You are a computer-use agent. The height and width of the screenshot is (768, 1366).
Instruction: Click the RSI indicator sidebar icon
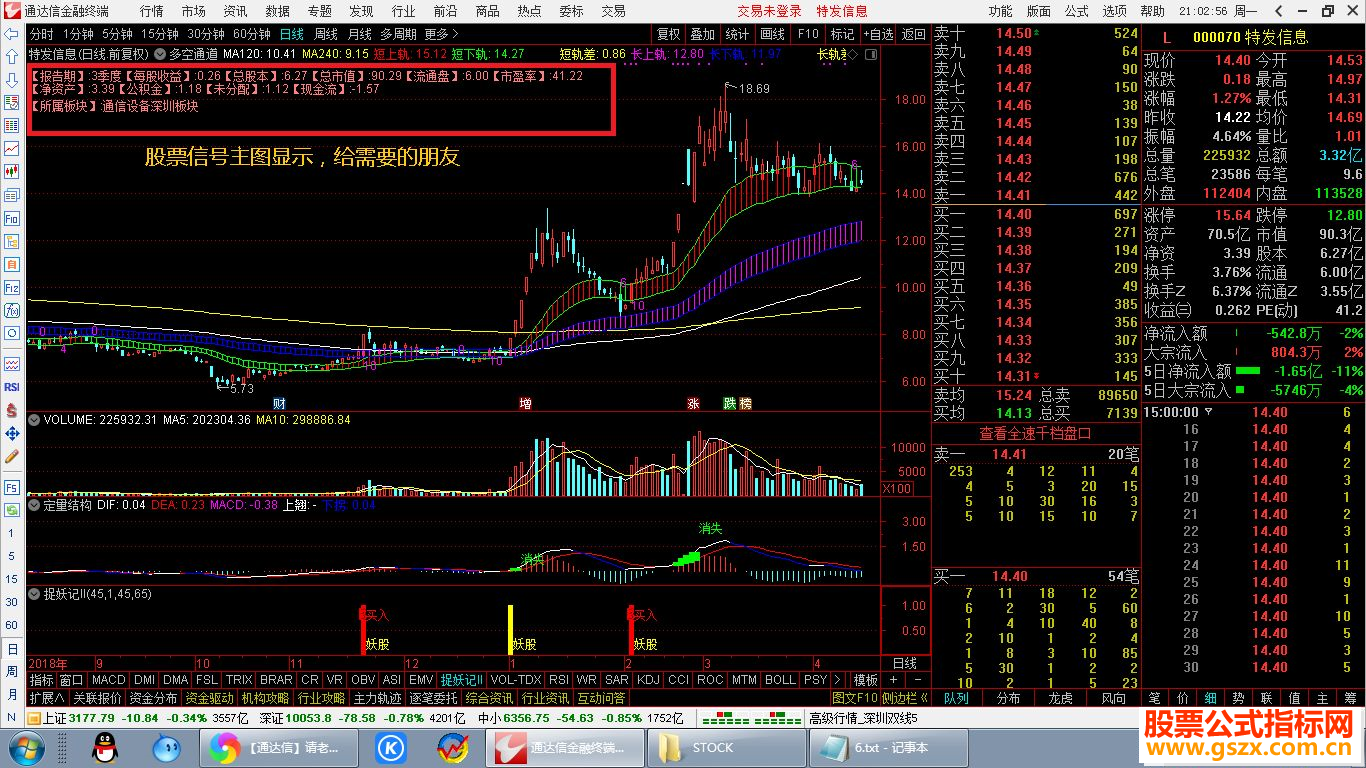coord(12,387)
